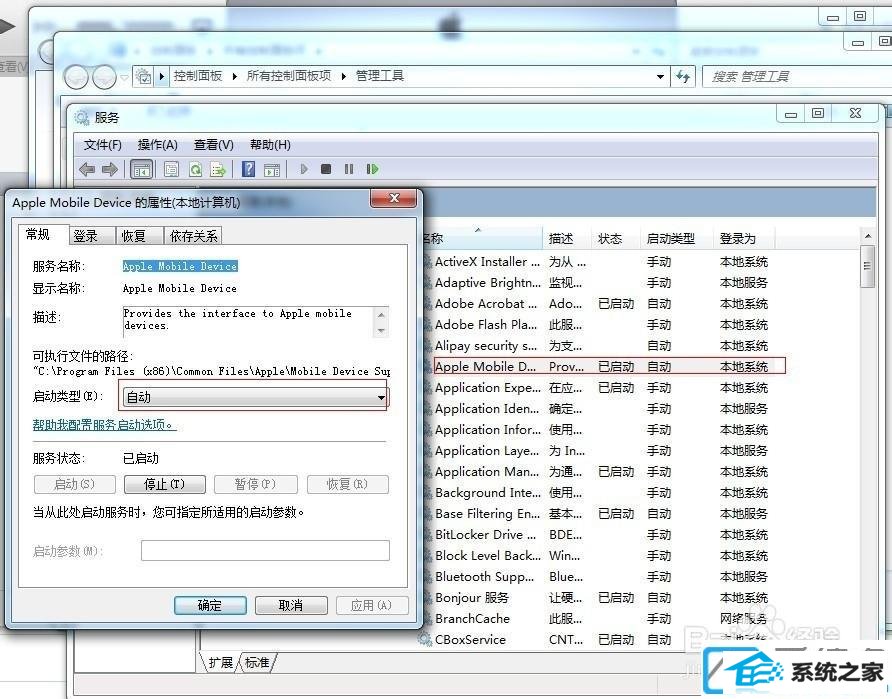Click the Export List toolbar icon

[218, 169]
